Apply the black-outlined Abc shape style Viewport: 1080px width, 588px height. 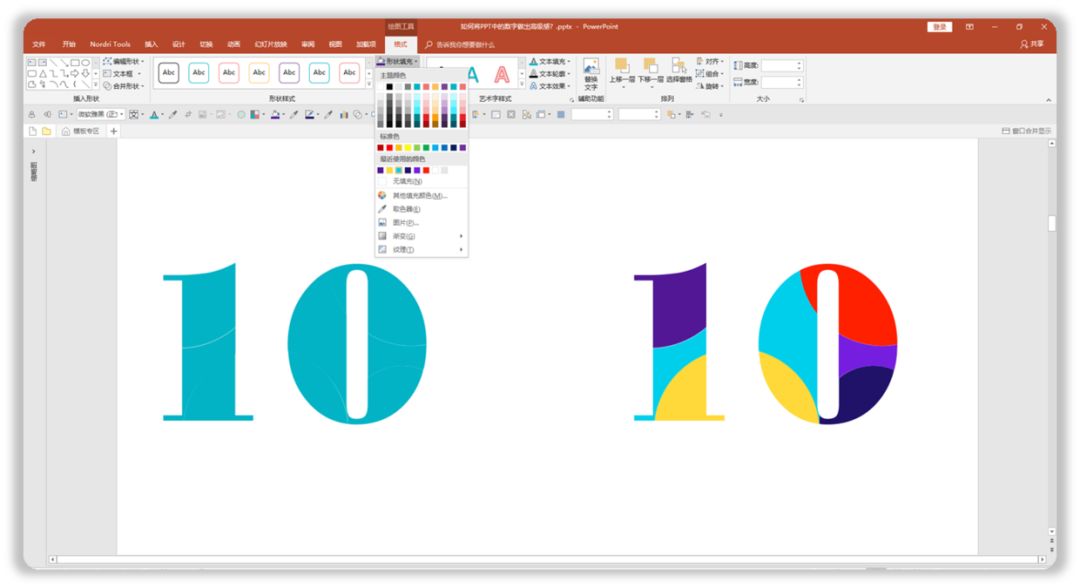point(169,72)
